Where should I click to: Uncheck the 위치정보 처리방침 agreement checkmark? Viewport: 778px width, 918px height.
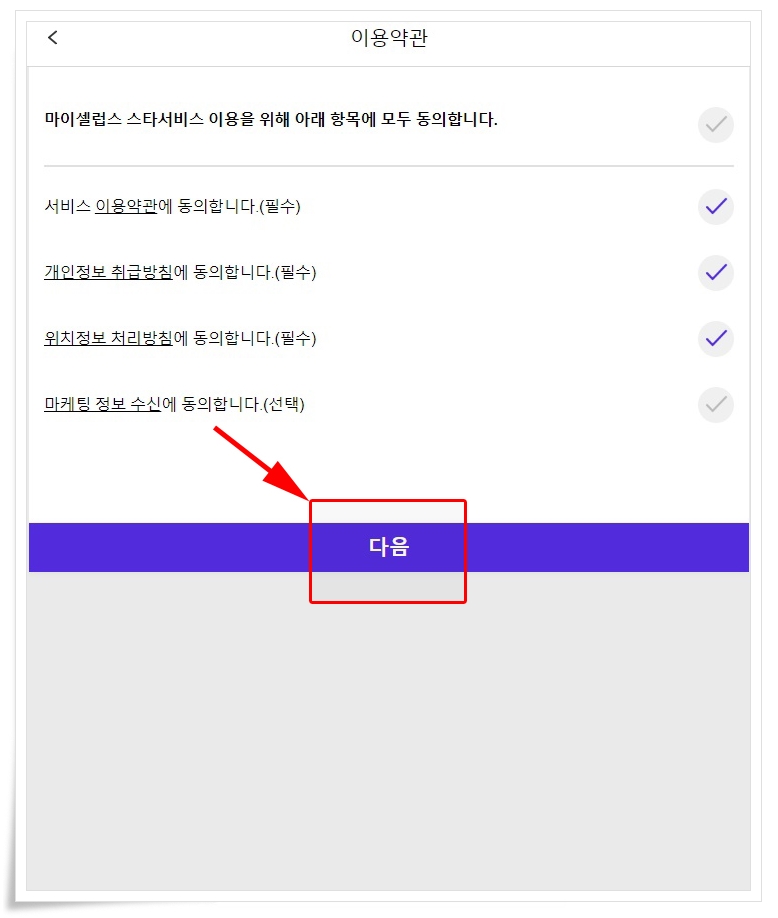click(x=715, y=338)
